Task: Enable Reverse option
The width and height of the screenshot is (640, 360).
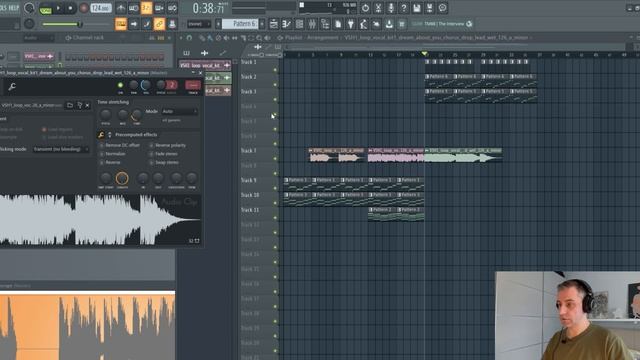Action: pyautogui.click(x=110, y=162)
